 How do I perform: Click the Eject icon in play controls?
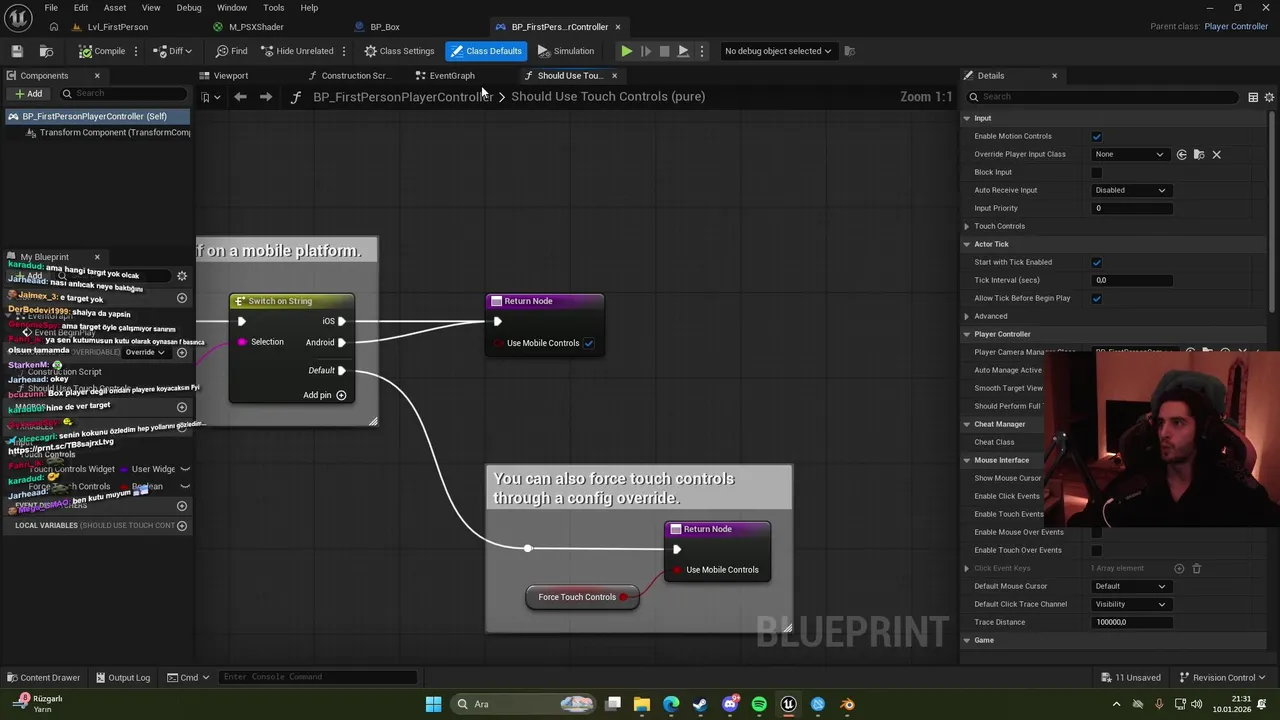pos(683,51)
